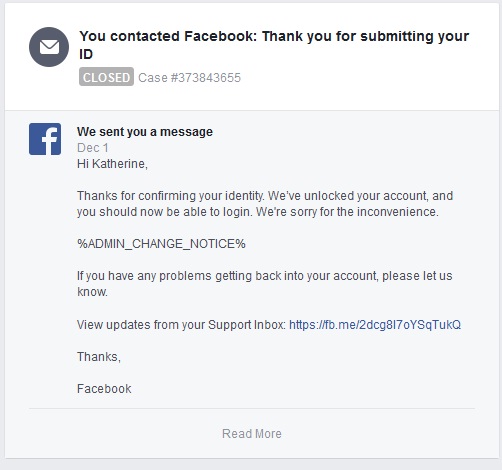The height and width of the screenshot is (470, 502).
Task: Expand message with Read More
Action: 252,434
